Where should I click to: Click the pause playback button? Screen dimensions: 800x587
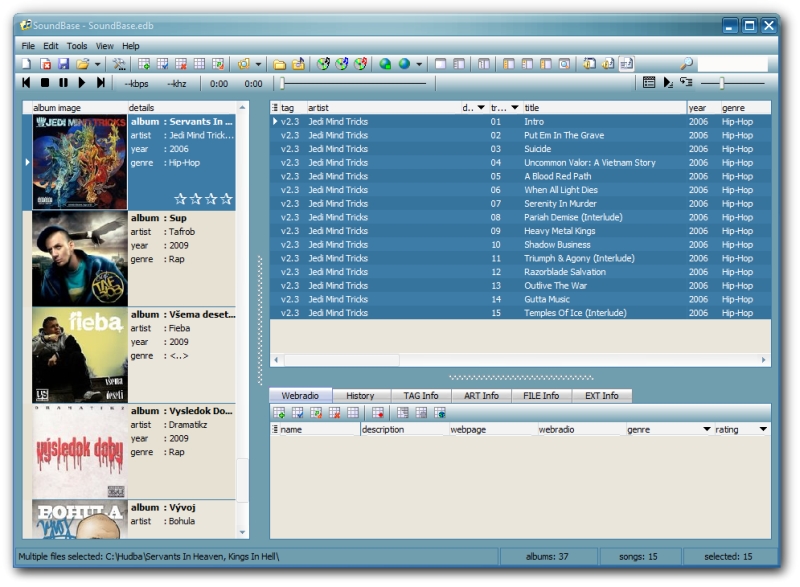tap(63, 82)
